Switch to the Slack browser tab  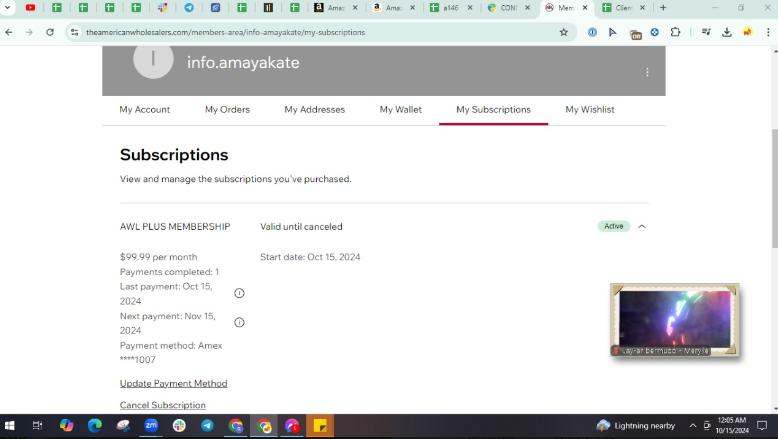coord(162,7)
